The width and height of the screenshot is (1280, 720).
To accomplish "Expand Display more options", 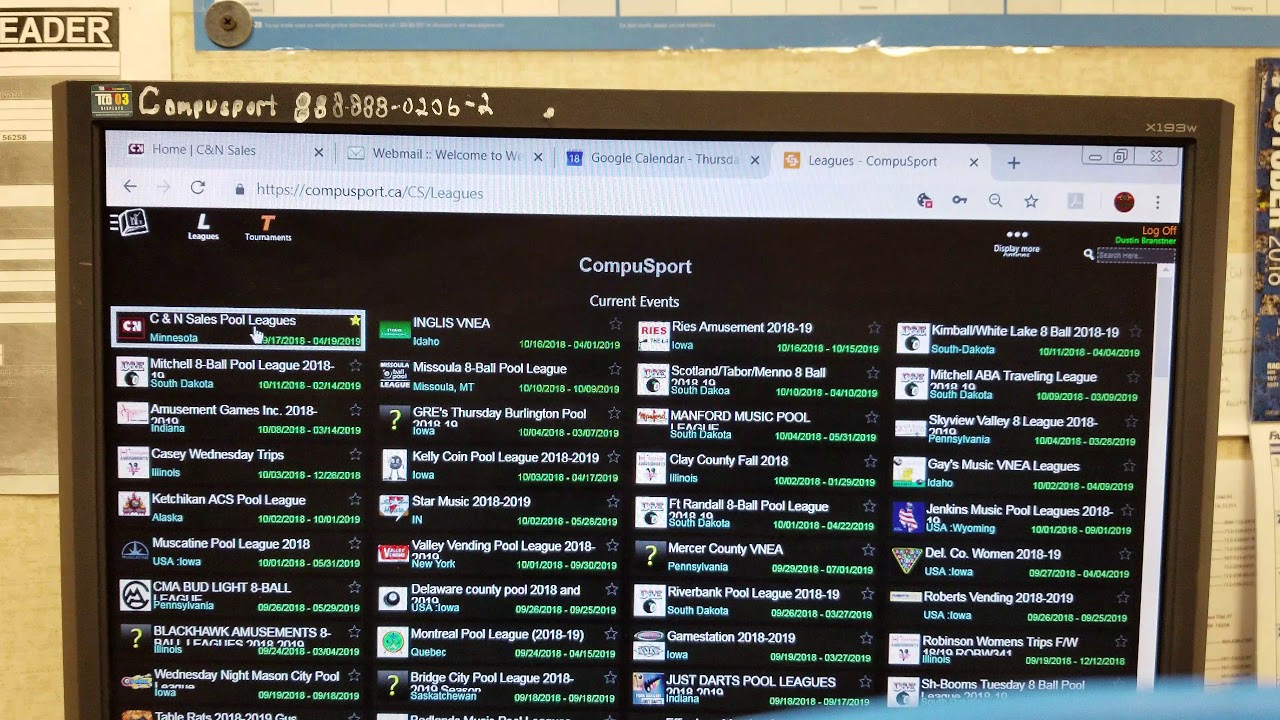I will pyautogui.click(x=1017, y=242).
